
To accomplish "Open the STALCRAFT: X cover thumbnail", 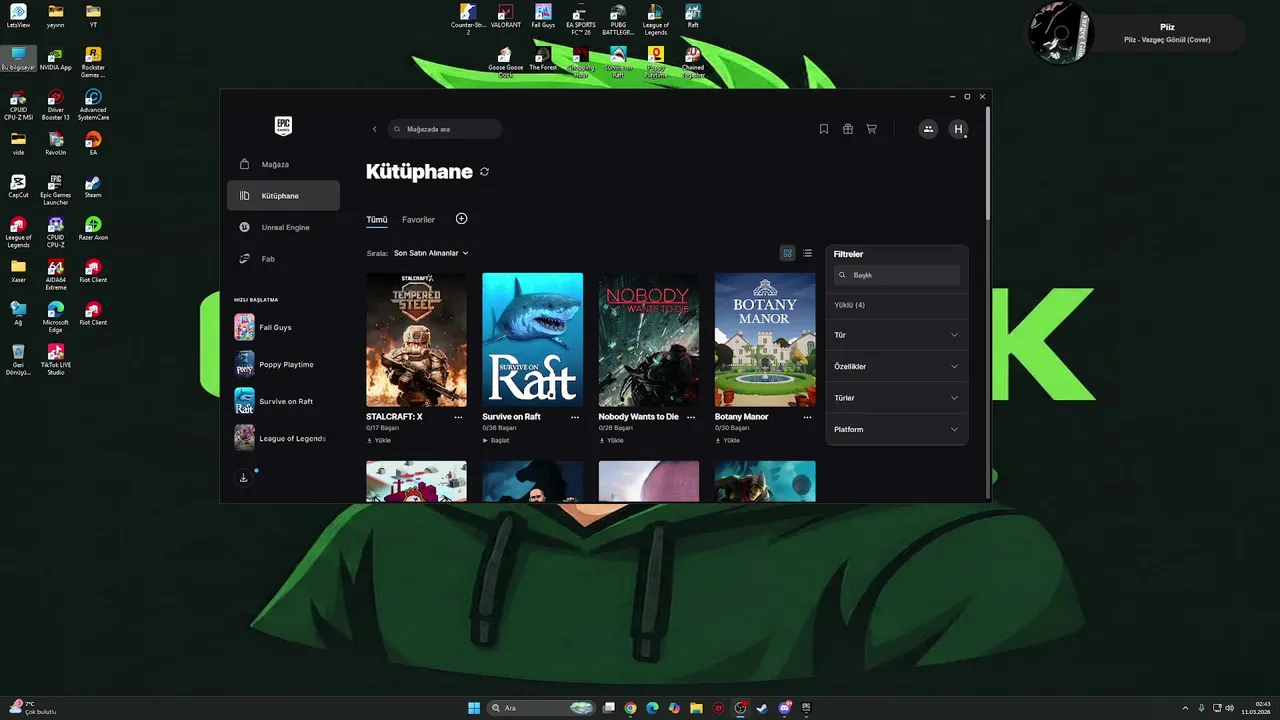I will 416,340.
